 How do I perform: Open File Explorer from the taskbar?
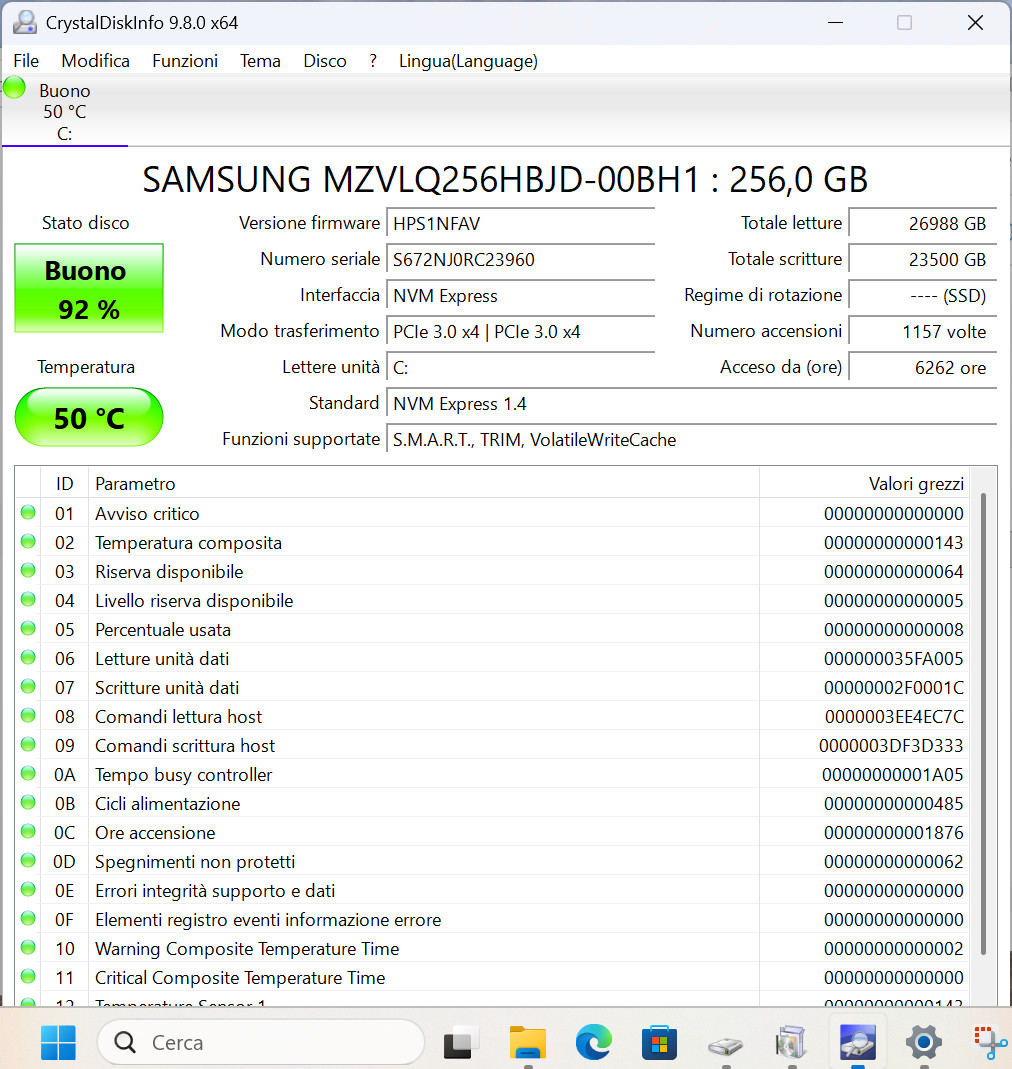[x=527, y=1042]
